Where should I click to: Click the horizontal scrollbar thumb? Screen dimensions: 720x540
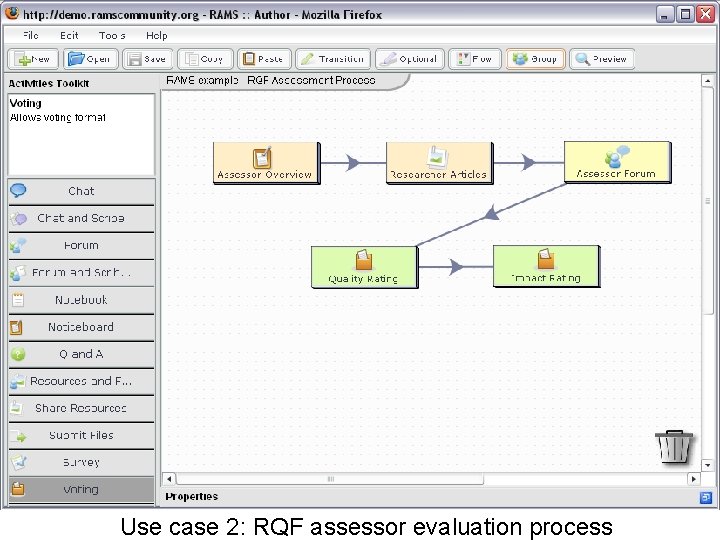[x=330, y=479]
